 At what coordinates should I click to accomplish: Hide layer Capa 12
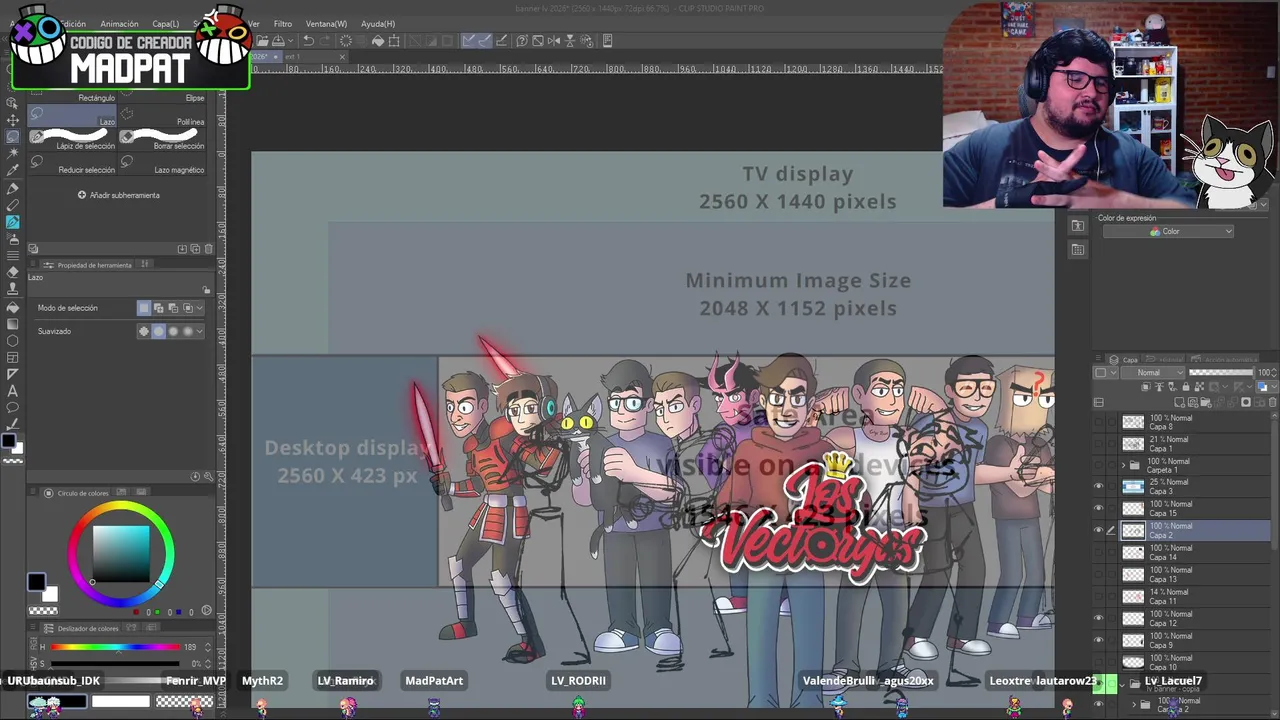pyautogui.click(x=1099, y=619)
